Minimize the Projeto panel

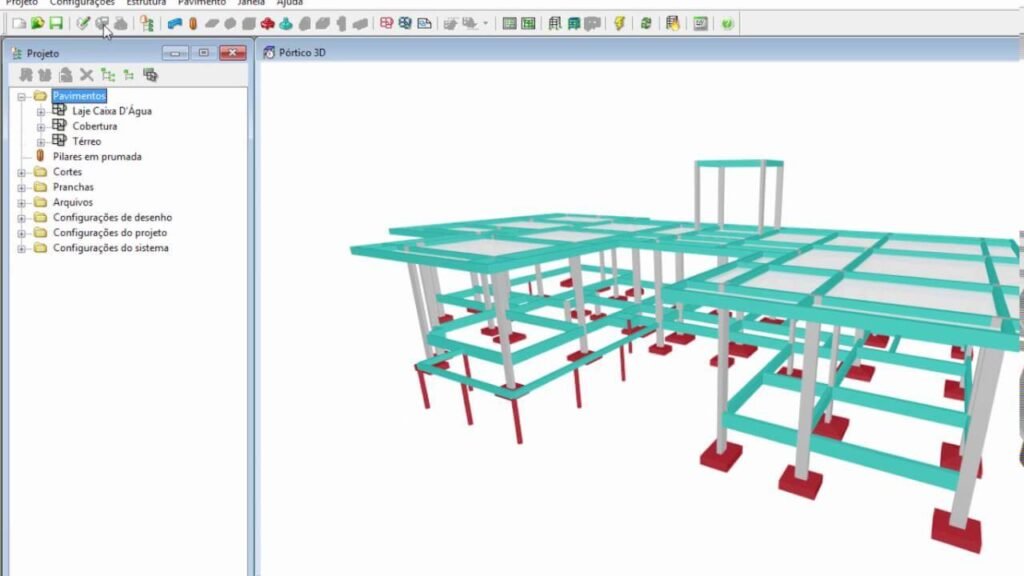pyautogui.click(x=175, y=53)
